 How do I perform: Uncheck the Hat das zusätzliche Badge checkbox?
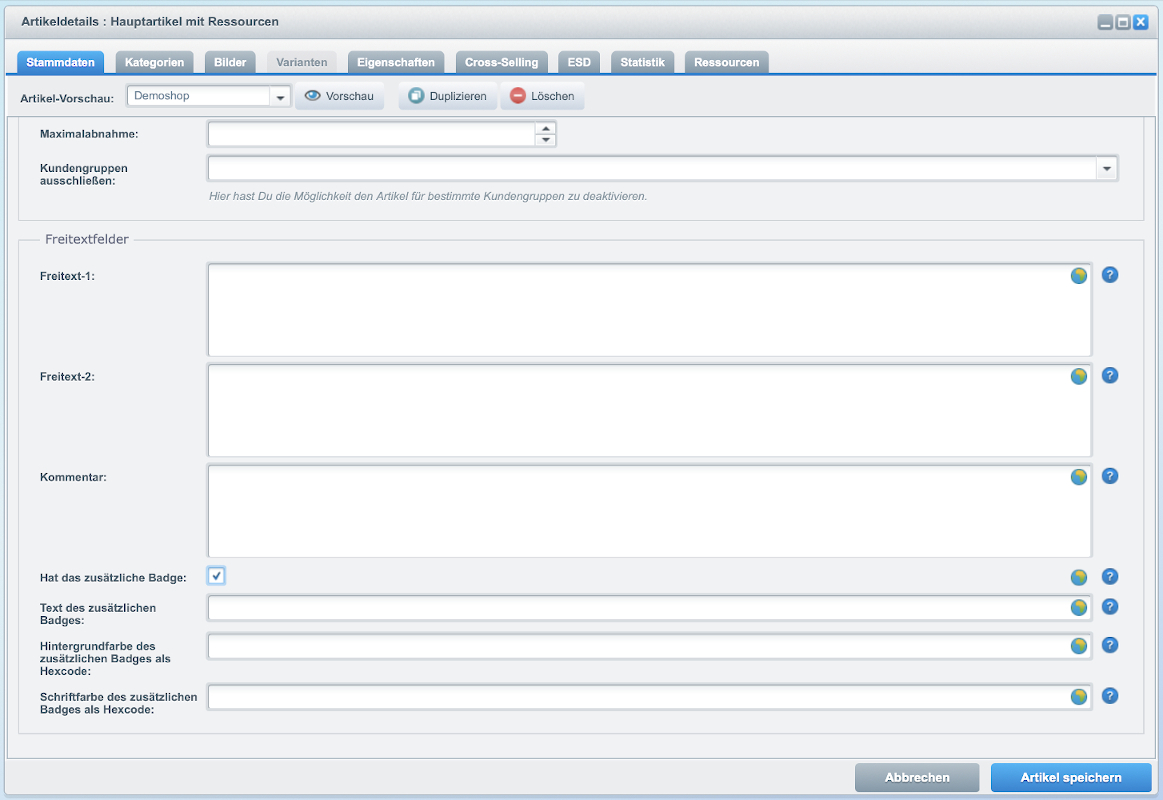coord(217,575)
